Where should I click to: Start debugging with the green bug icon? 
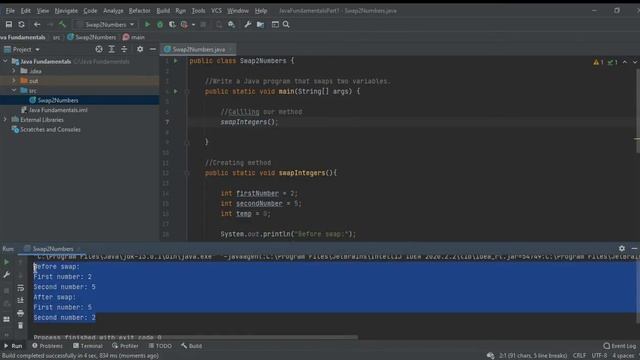tap(160, 24)
